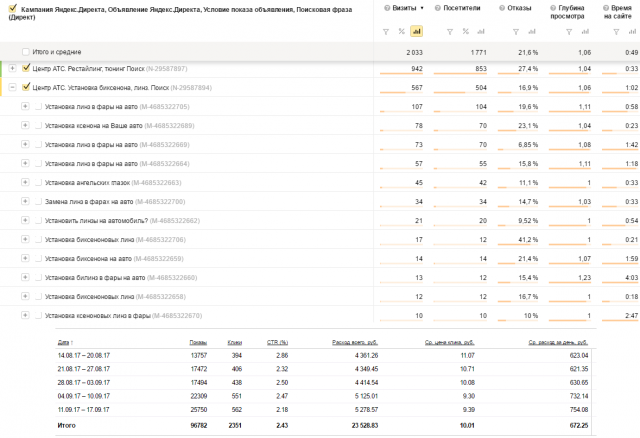
Task: Click the percent icon under Визиты
Action: (x=401, y=31)
